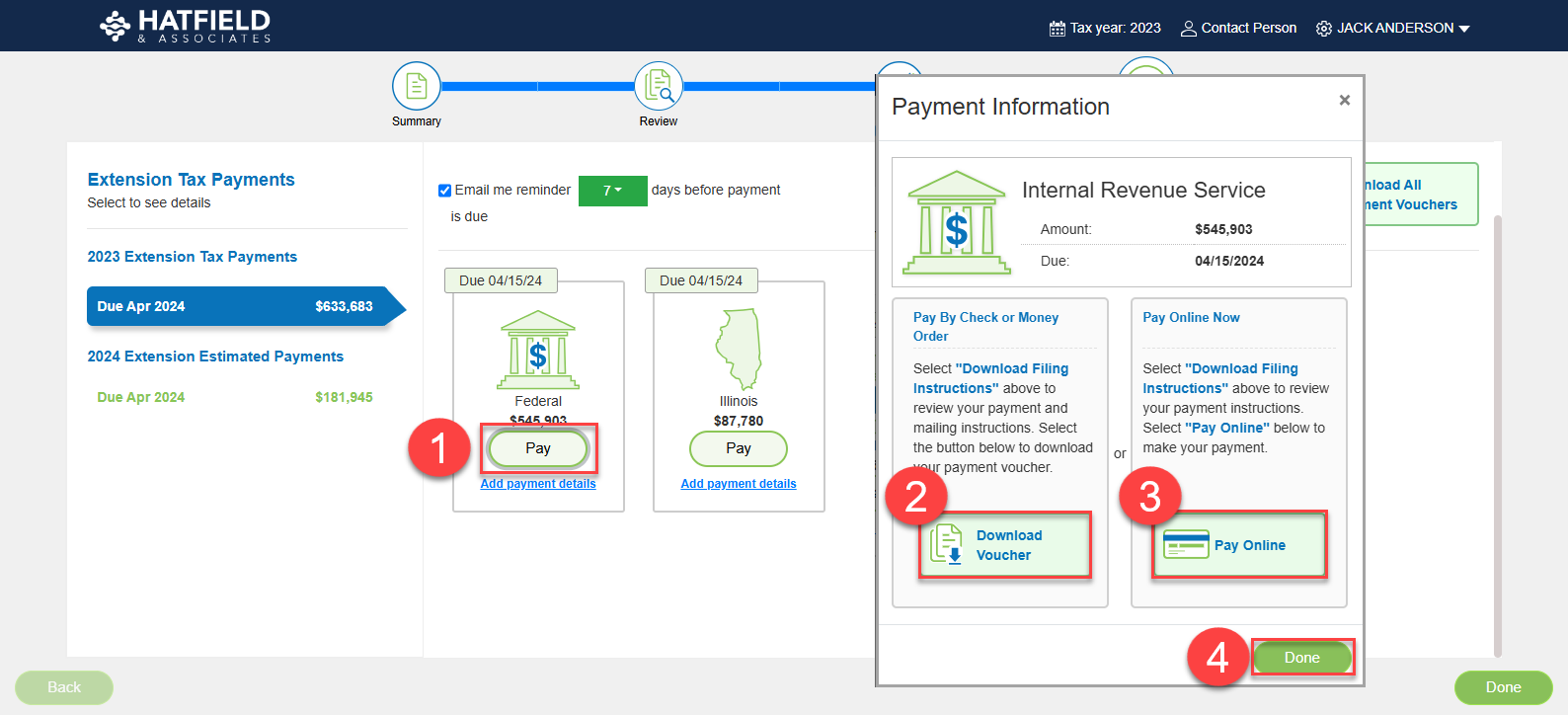Image resolution: width=1568 pixels, height=715 pixels.
Task: Open Contact Person in the header
Action: pyautogui.click(x=1238, y=29)
